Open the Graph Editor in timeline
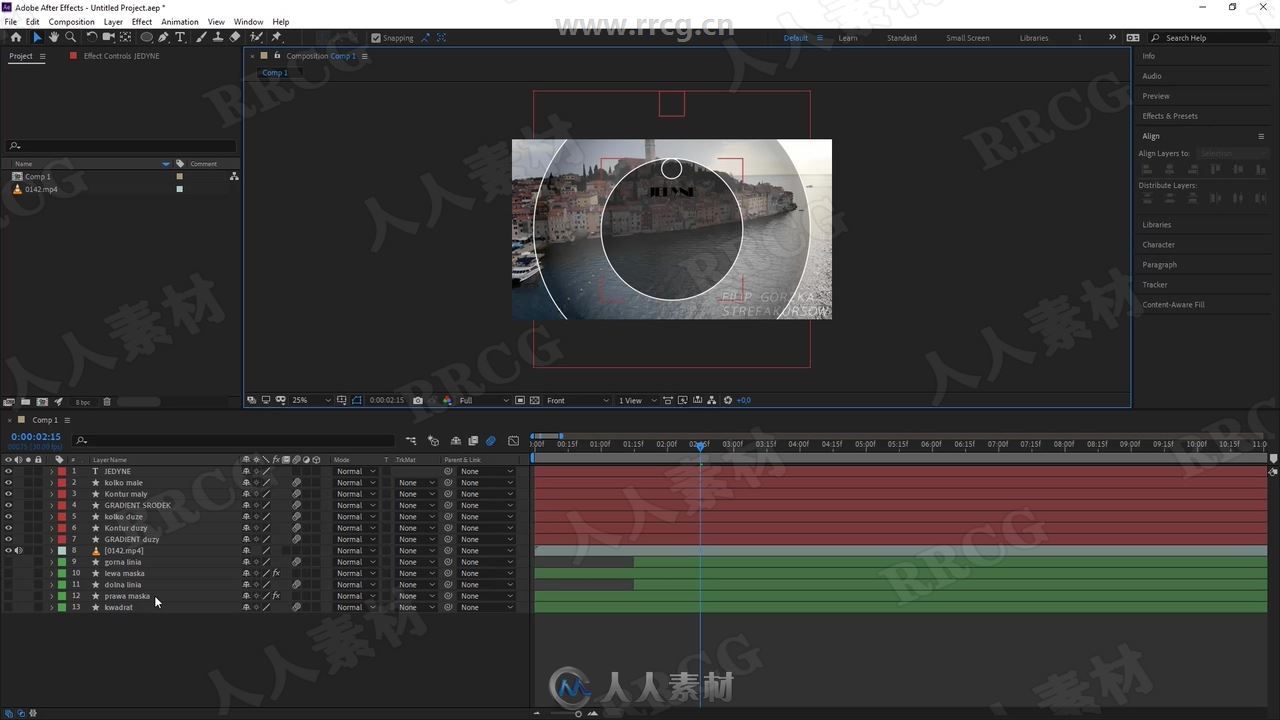The image size is (1280, 720). pos(514,440)
